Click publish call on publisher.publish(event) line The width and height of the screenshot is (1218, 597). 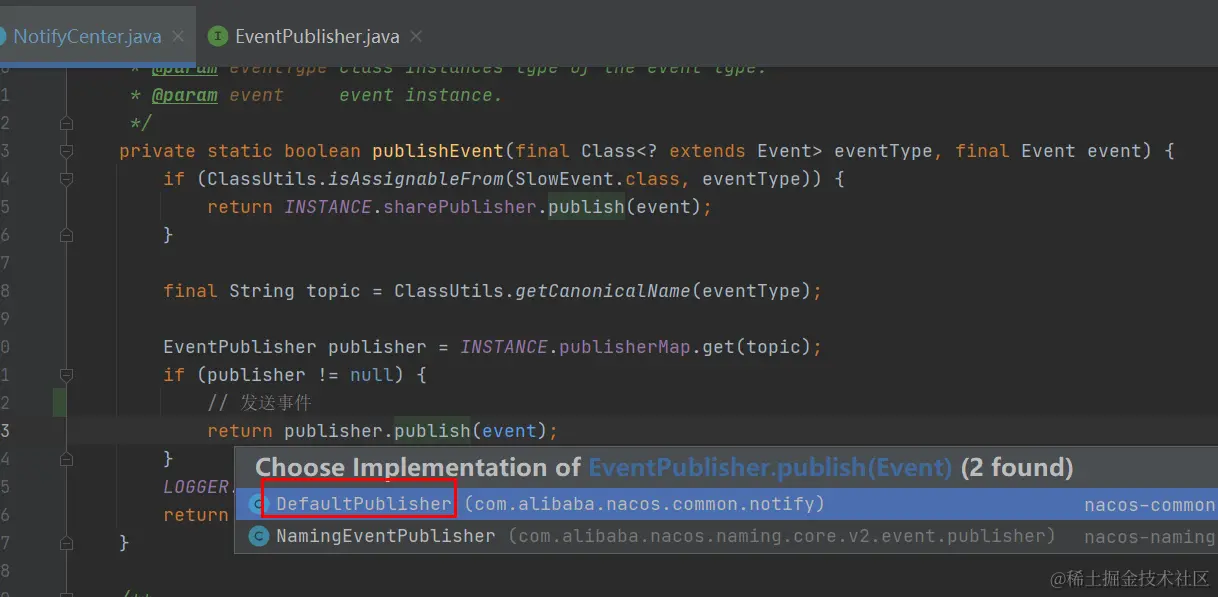click(432, 431)
